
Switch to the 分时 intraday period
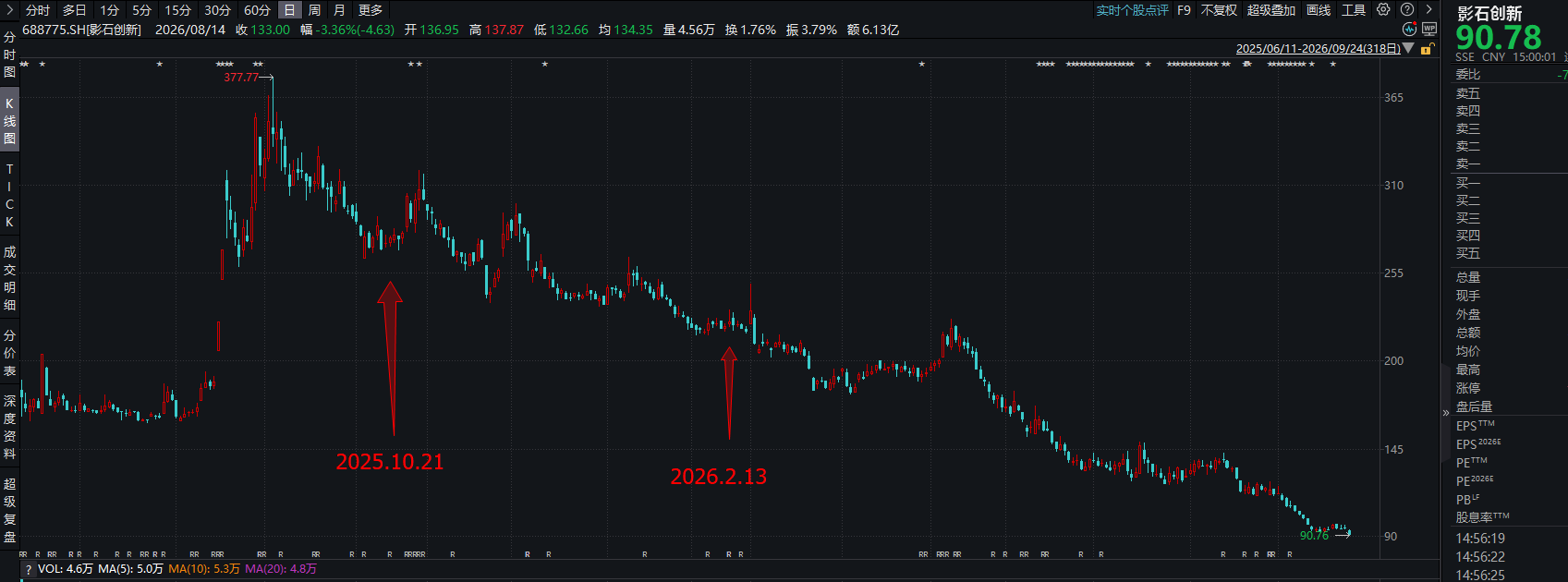tap(38, 10)
